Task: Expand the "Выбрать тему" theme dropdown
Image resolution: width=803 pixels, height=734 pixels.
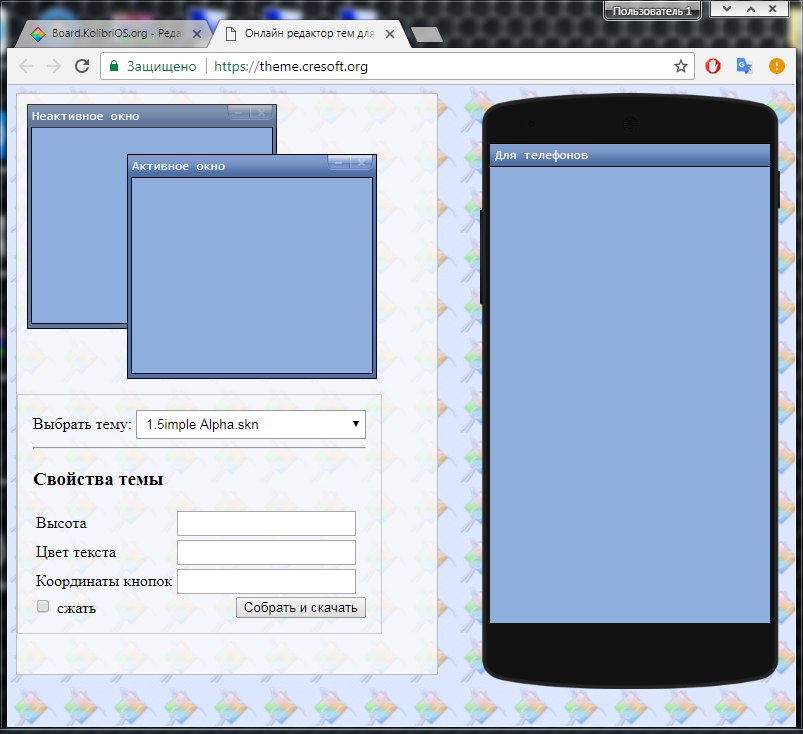Action: coord(251,424)
